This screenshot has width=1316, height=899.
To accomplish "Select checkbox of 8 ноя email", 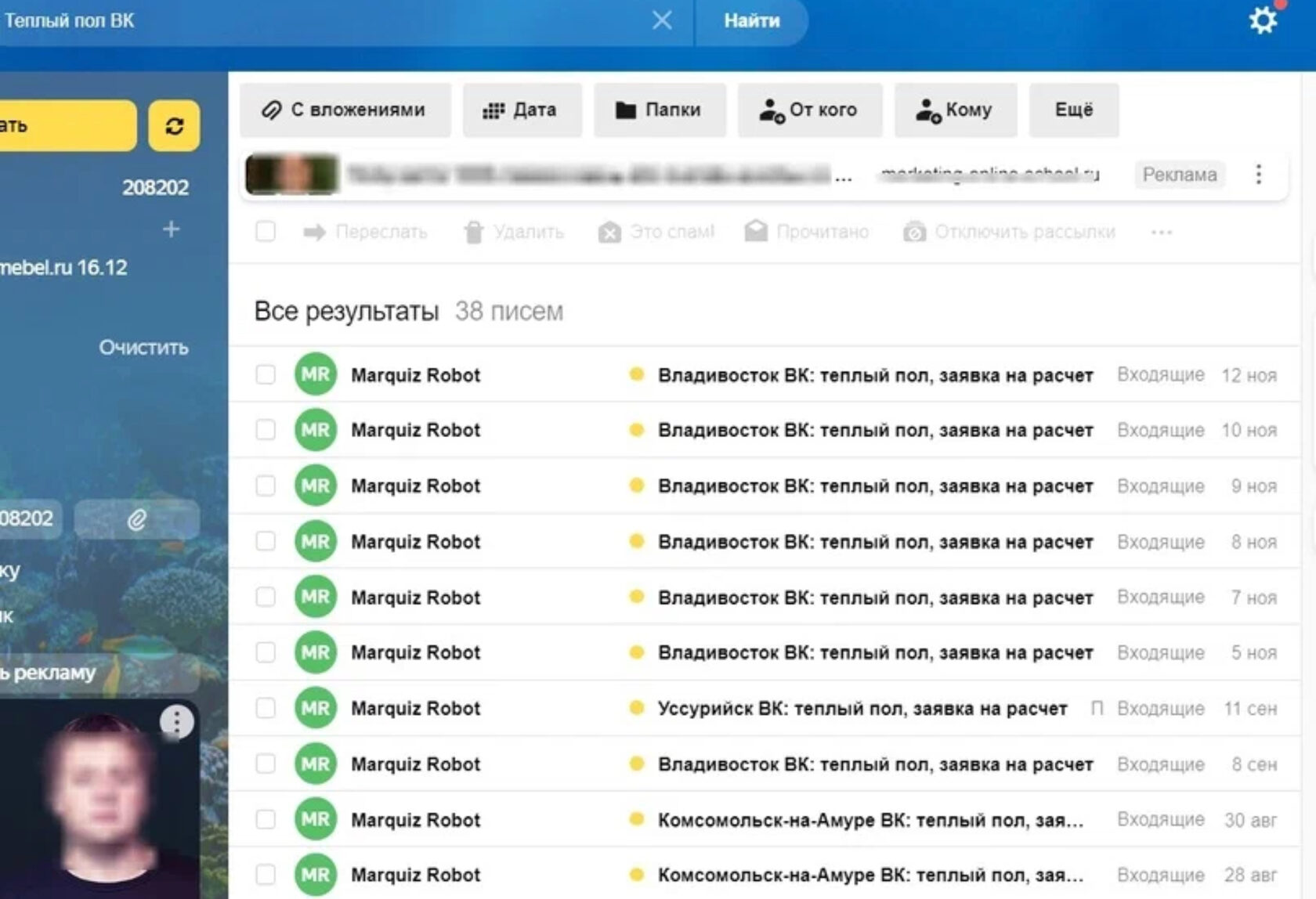I will coord(266,541).
